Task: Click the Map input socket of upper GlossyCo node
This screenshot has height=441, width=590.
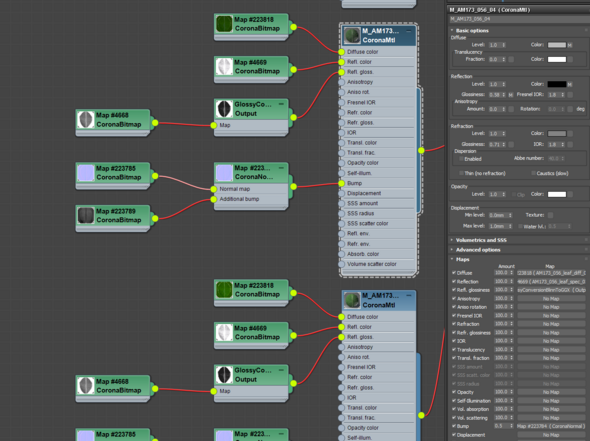Action: tap(213, 125)
